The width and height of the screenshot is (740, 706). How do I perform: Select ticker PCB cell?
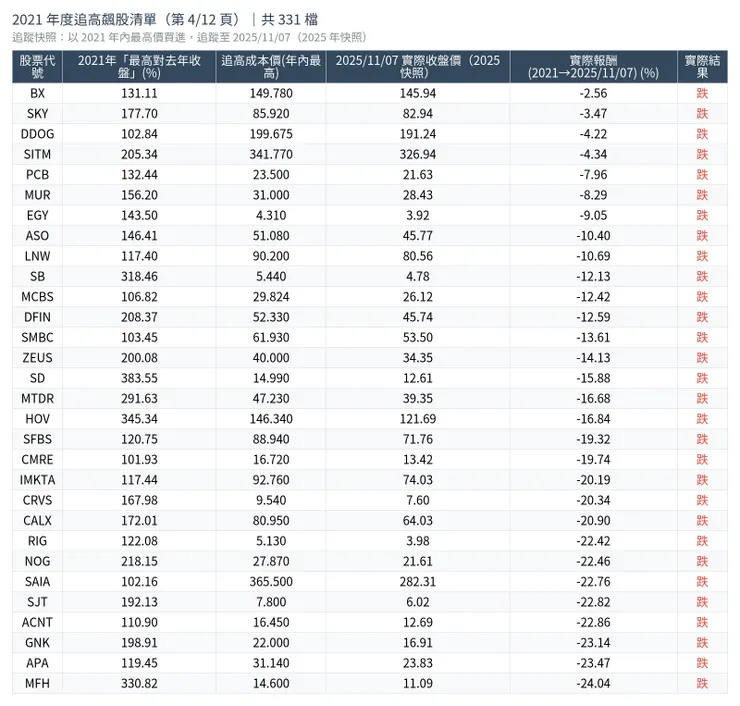click(37, 175)
